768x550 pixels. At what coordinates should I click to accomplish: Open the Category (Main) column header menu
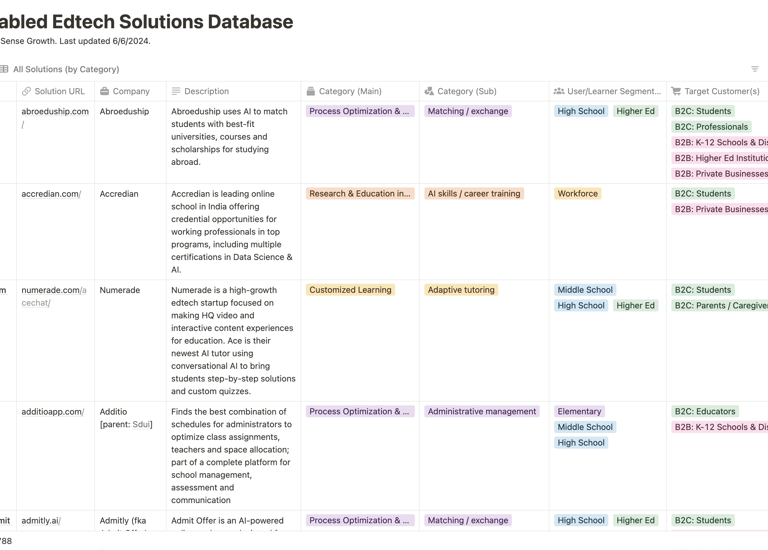[x=350, y=91]
